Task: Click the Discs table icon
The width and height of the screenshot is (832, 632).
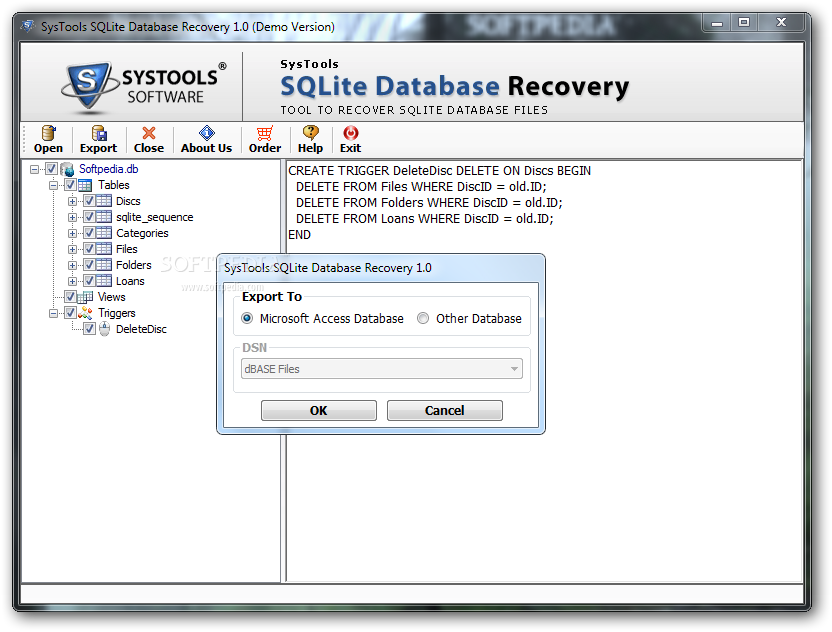Action: [x=103, y=201]
